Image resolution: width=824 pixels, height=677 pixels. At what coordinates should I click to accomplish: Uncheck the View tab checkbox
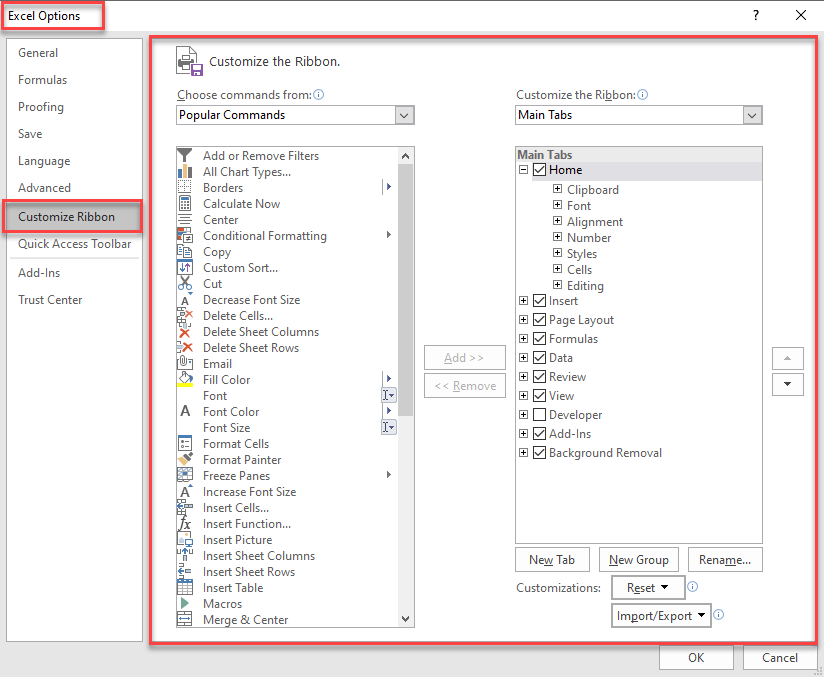tap(539, 395)
